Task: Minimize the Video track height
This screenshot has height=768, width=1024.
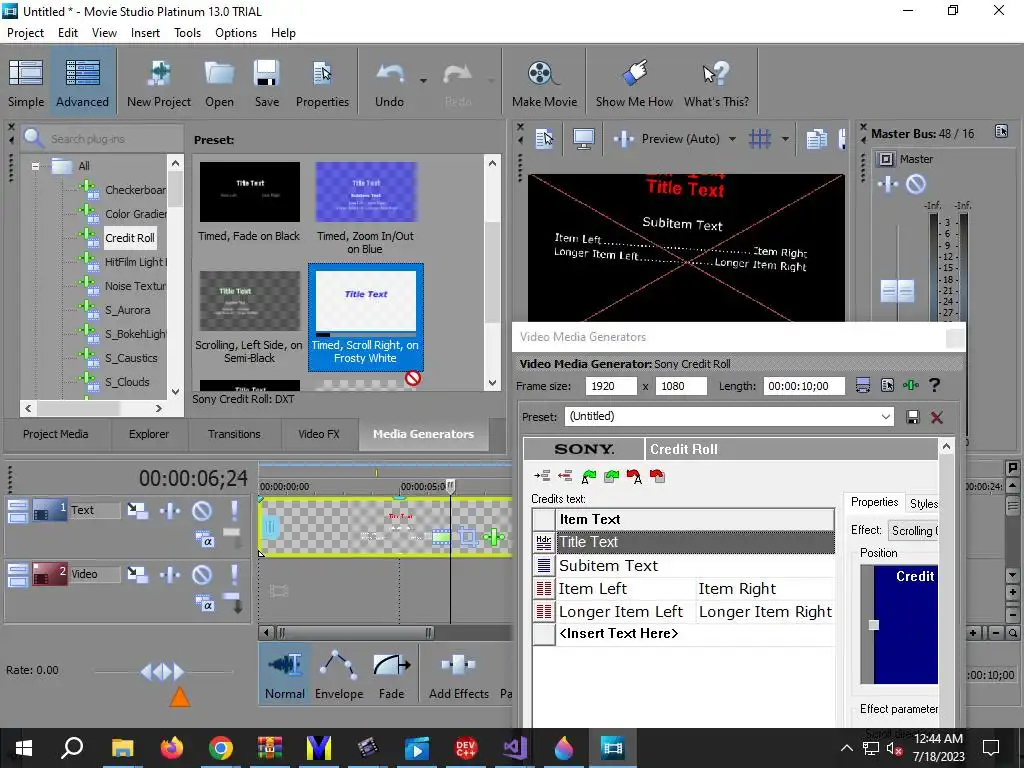Action: tap(18, 569)
